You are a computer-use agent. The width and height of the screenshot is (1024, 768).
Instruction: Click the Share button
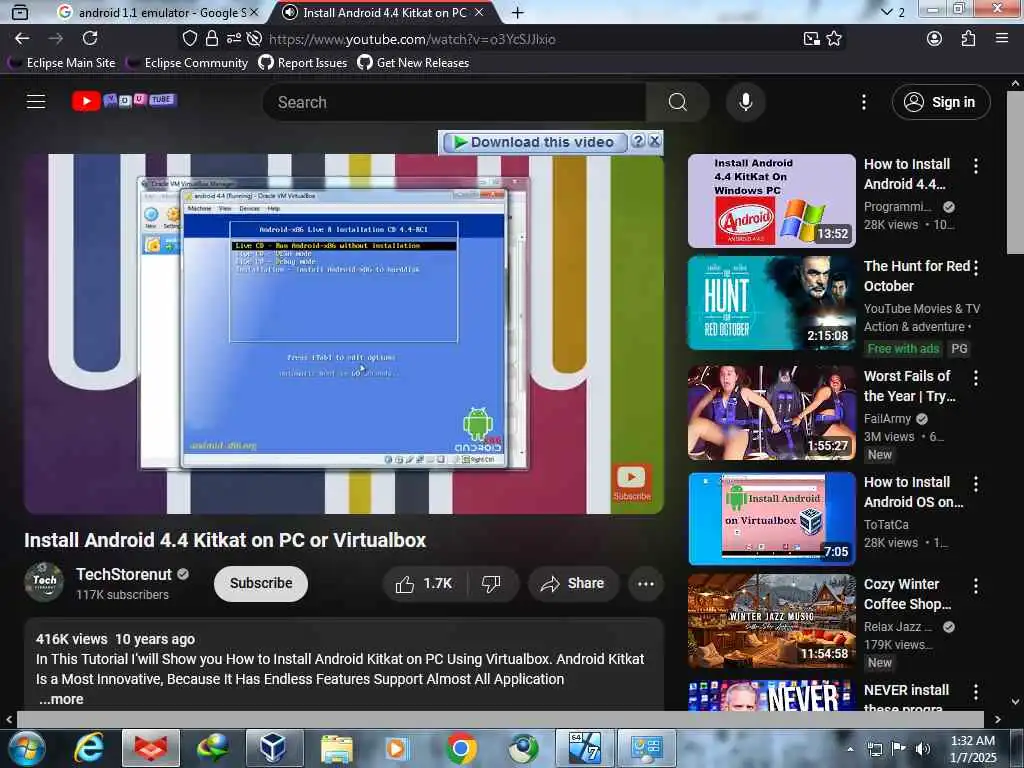tap(572, 583)
